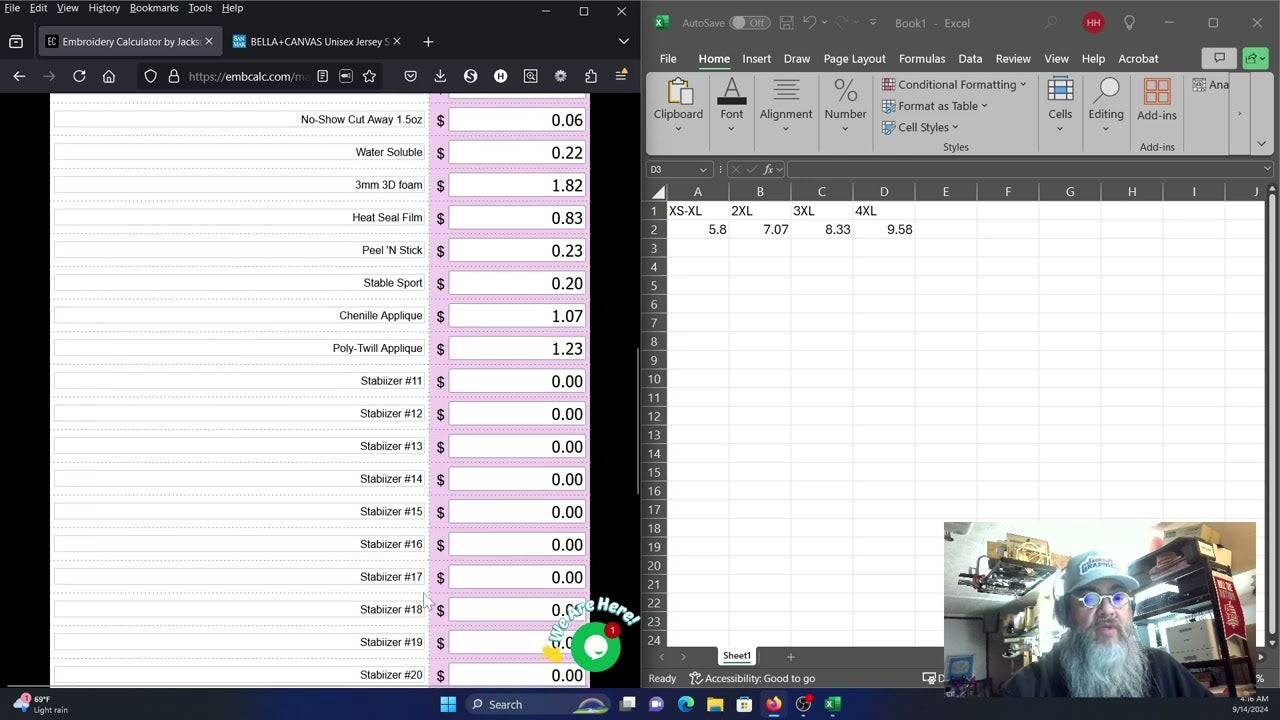
Task: Select cell D1 labeled 4XL
Action: coord(884,211)
